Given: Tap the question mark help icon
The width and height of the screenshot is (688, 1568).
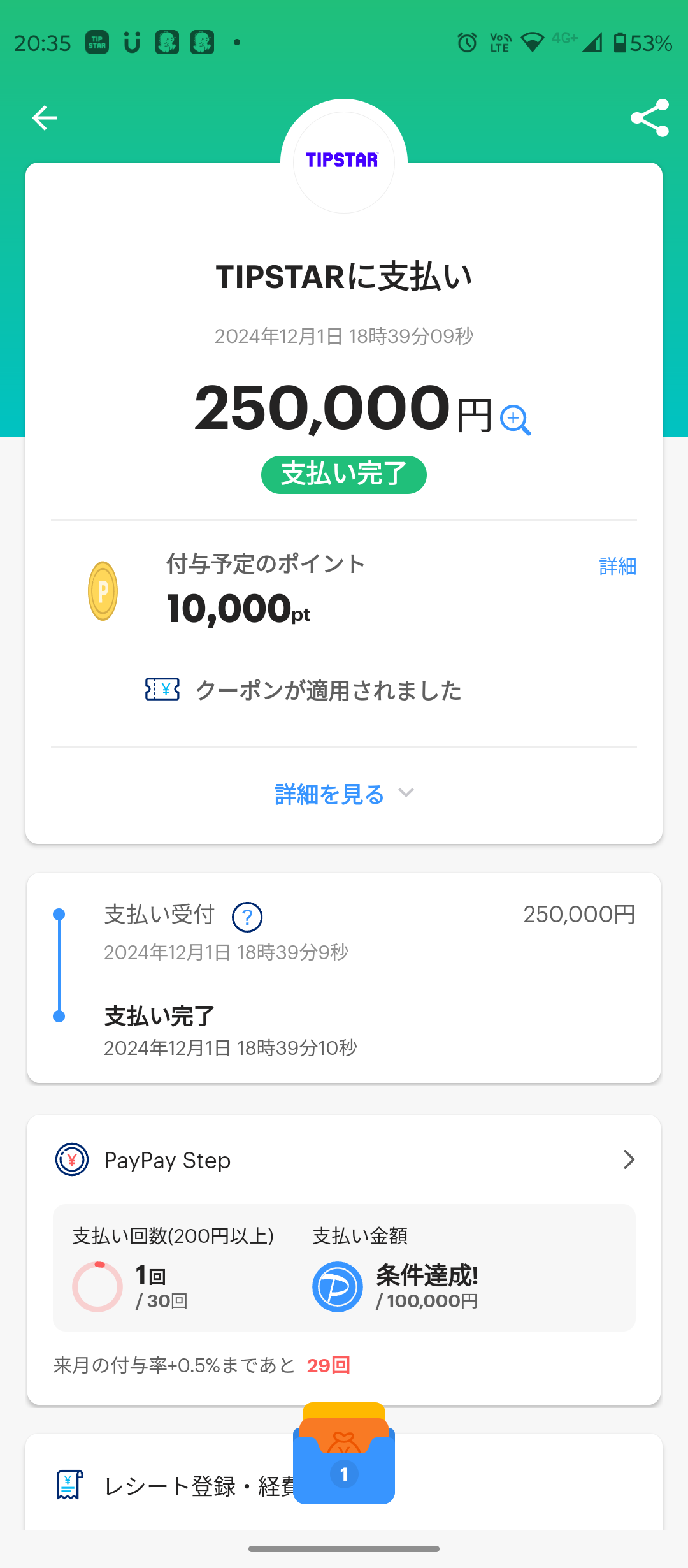Looking at the screenshot, I should click(x=247, y=917).
